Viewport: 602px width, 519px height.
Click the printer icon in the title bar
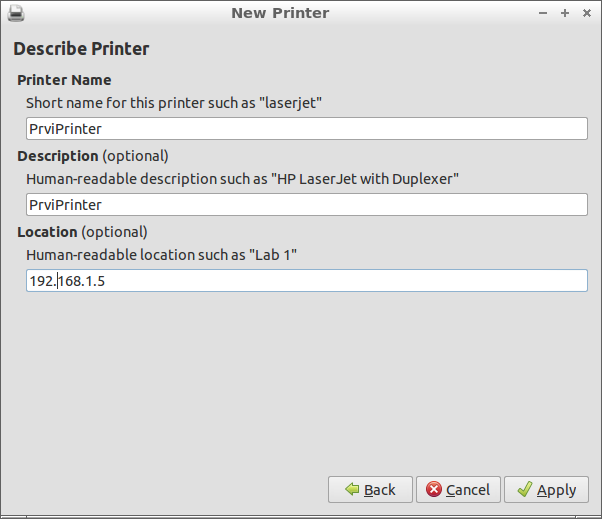[x=14, y=13]
